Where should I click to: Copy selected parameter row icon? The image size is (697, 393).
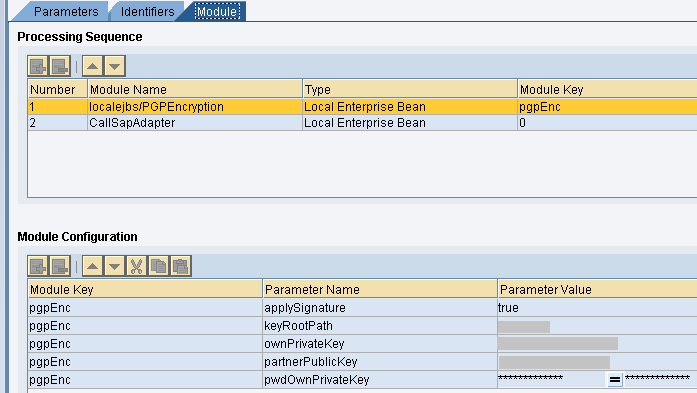point(159,266)
